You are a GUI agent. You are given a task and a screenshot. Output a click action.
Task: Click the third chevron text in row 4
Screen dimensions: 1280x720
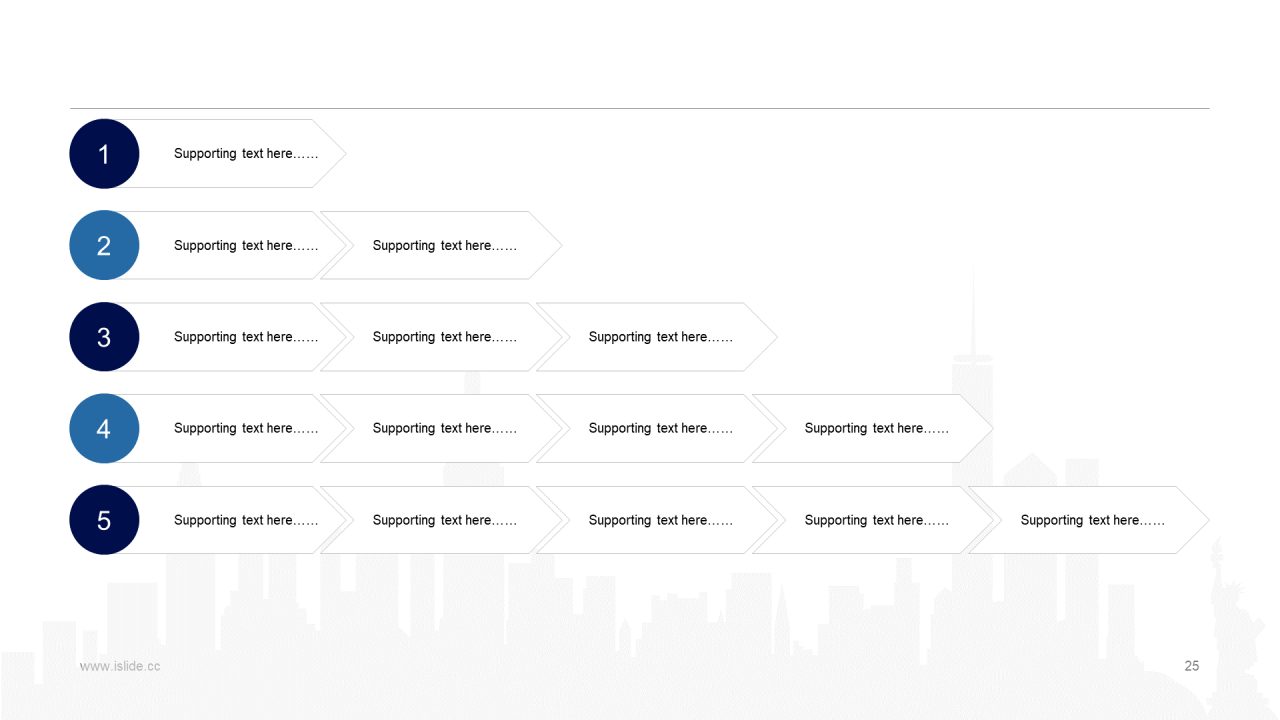[661, 429]
